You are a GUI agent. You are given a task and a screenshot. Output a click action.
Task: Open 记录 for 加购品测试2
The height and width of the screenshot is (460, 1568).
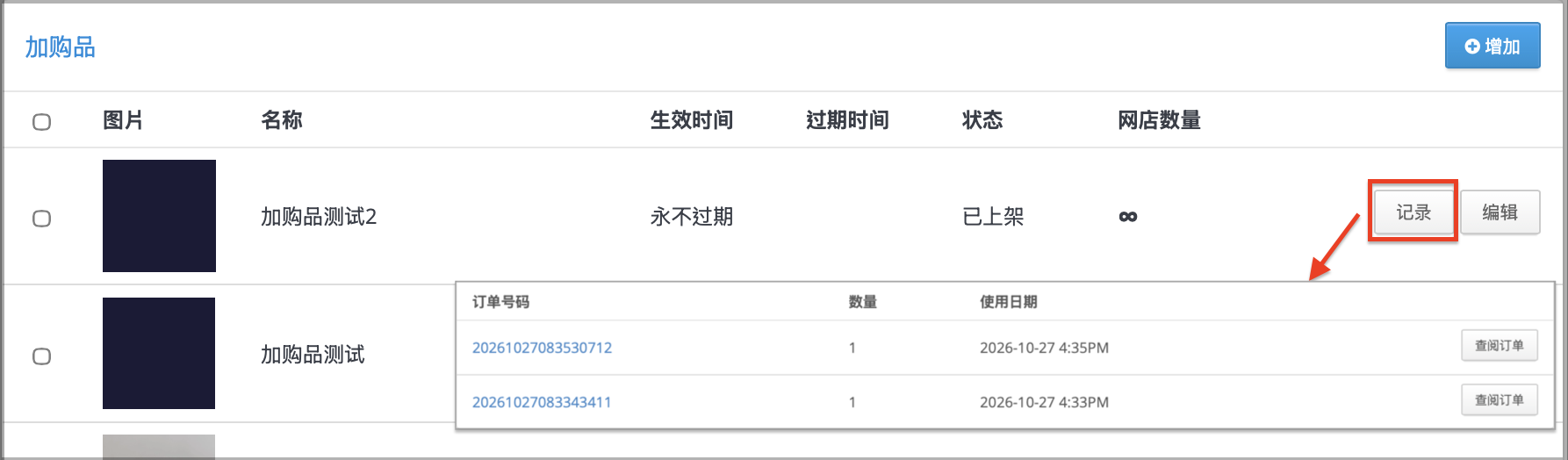(1413, 212)
